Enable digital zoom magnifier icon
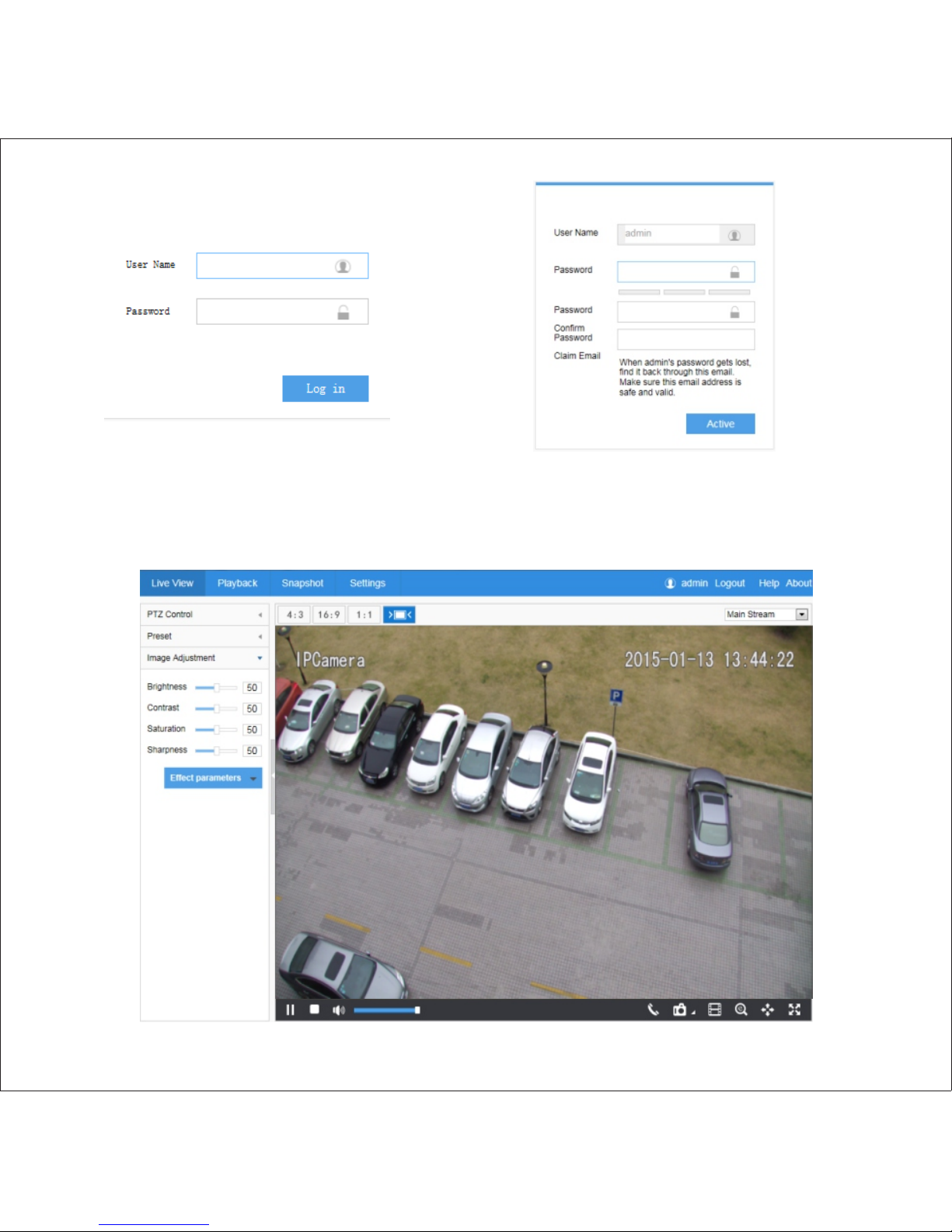The width and height of the screenshot is (952, 1232). pos(741,1010)
